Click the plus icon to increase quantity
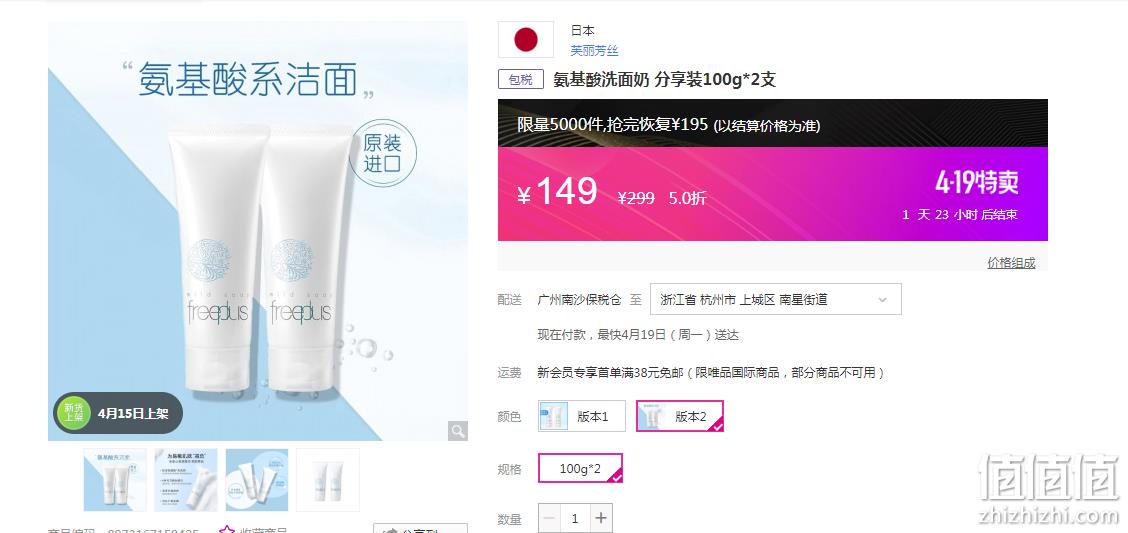The height and width of the screenshot is (533, 1128). [x=601, y=518]
